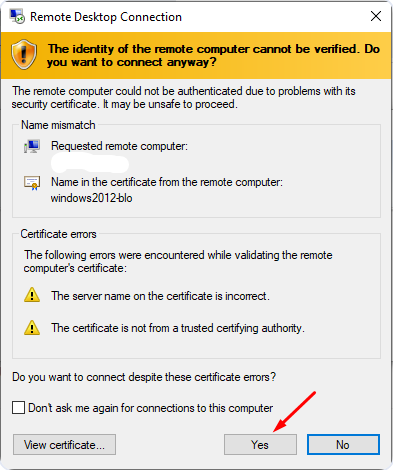
Task: Click the Remote Desktop Connection title bar text
Action: 106,17
